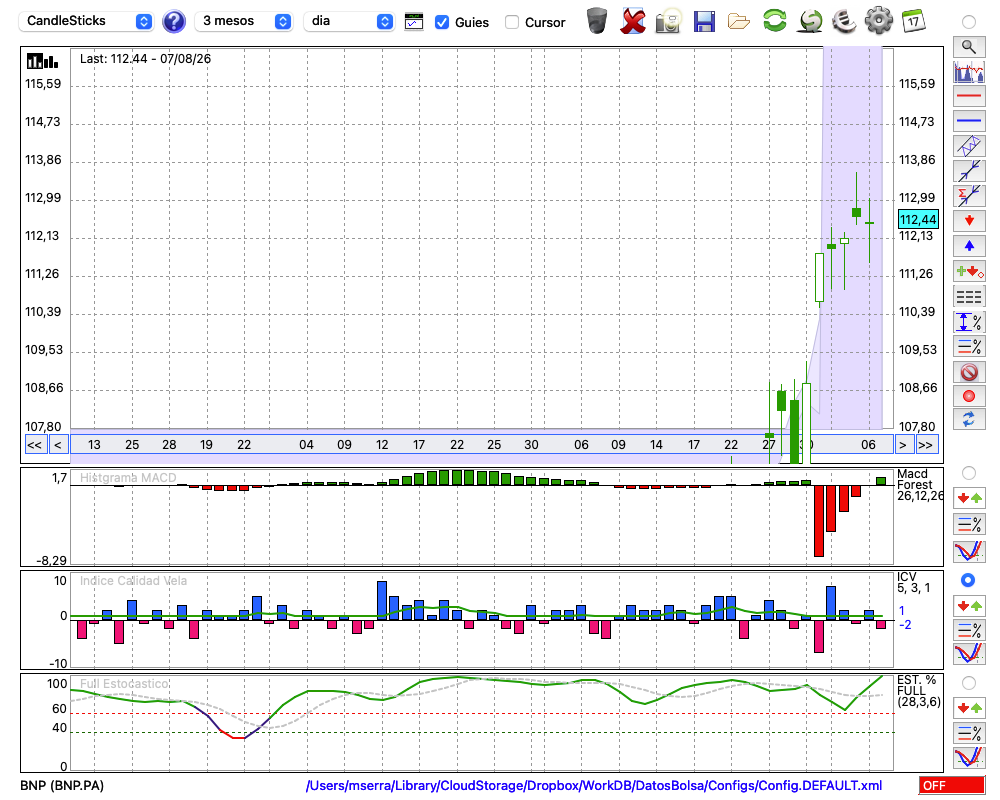Screen dimensions: 1000x800
Task: Click the date timeline scroll bar
Action: tap(482, 445)
